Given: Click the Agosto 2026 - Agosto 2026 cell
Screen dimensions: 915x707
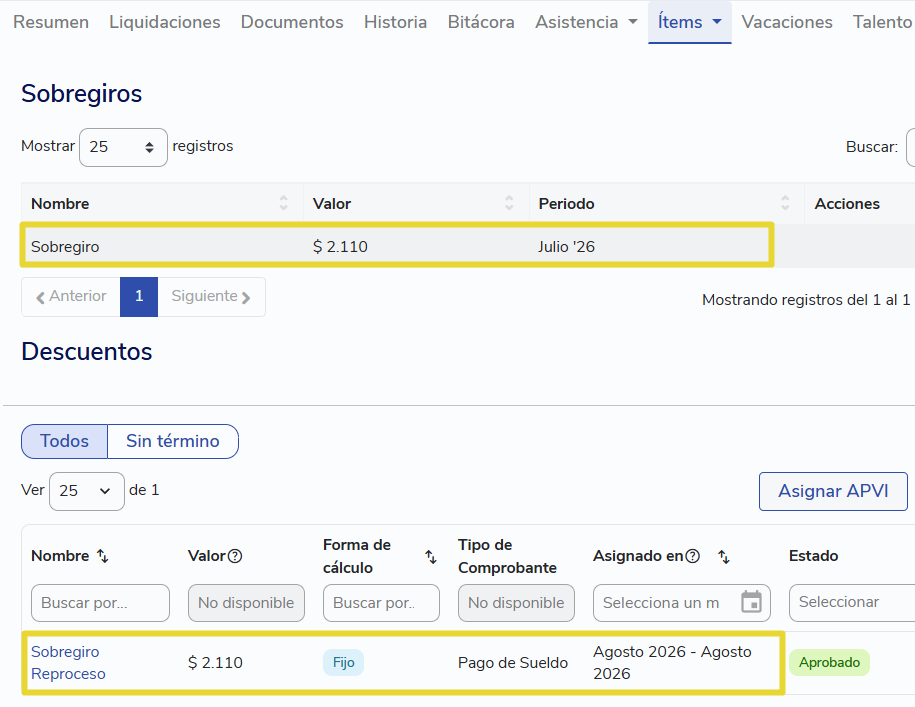Looking at the screenshot, I should point(672,663).
